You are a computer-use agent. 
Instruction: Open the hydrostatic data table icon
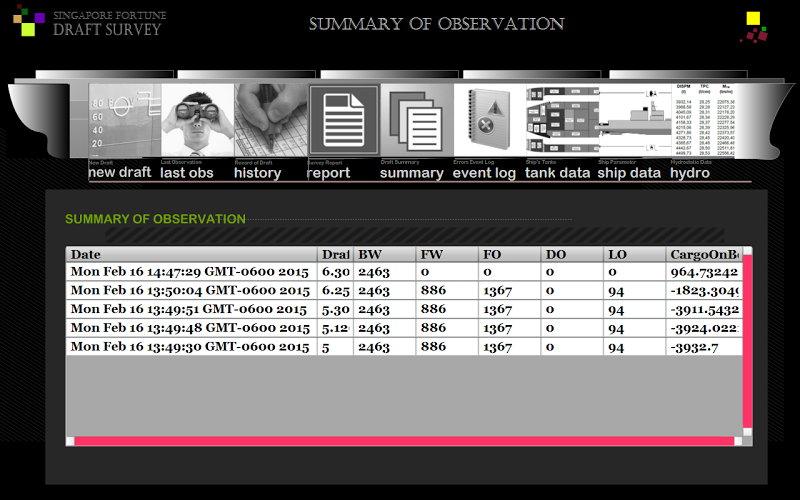click(703, 120)
